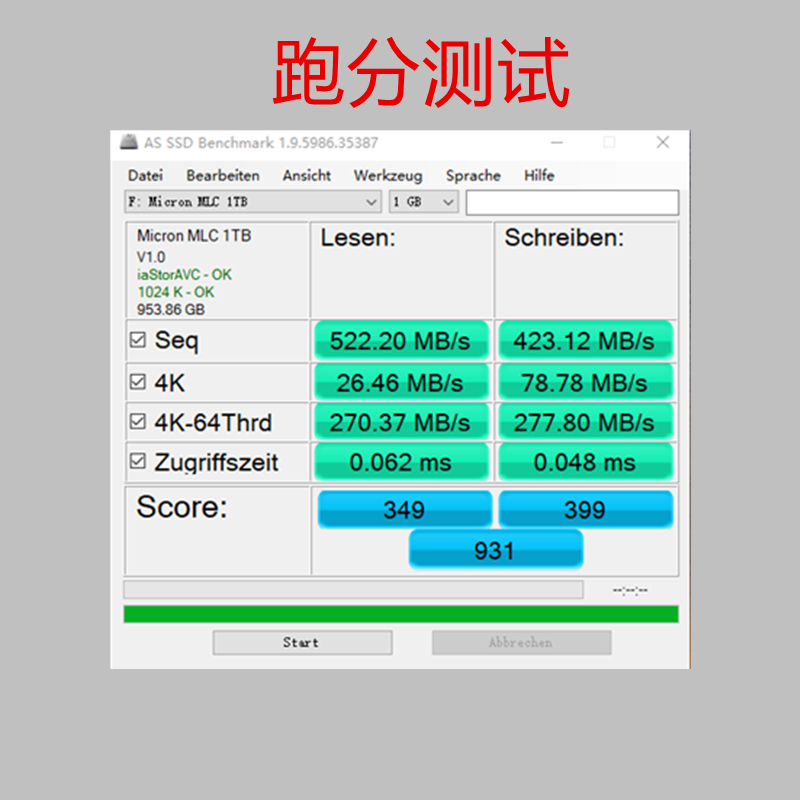Click the green completed progress bar
This screenshot has width=800, height=800.
click(401, 614)
